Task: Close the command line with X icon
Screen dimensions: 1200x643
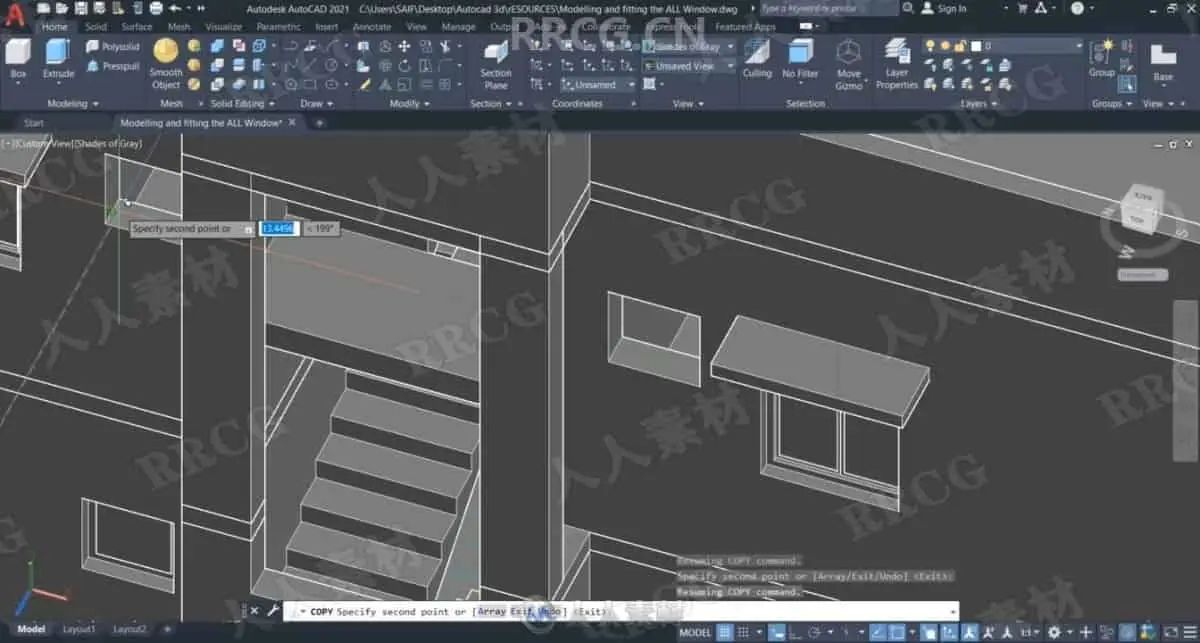Action: point(254,610)
